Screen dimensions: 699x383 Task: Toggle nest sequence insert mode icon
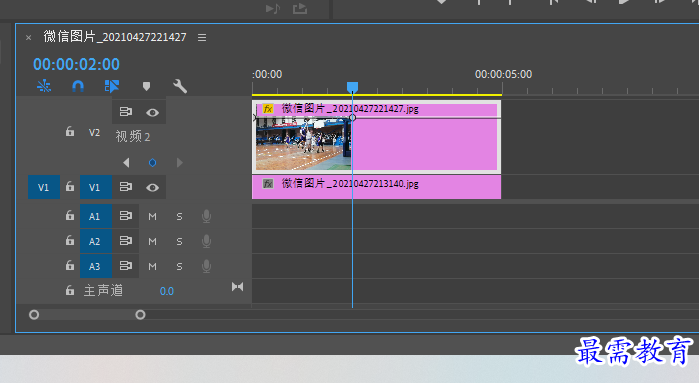point(44,86)
